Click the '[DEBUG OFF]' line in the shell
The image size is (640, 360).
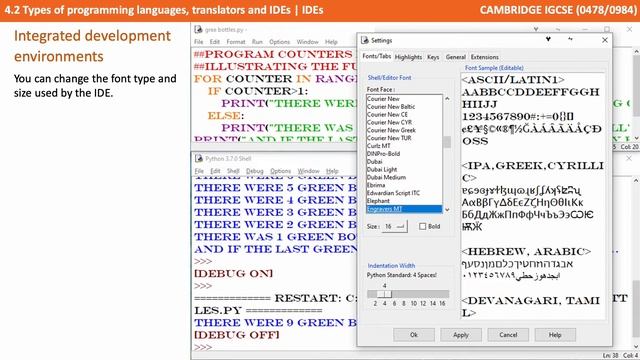point(237,335)
